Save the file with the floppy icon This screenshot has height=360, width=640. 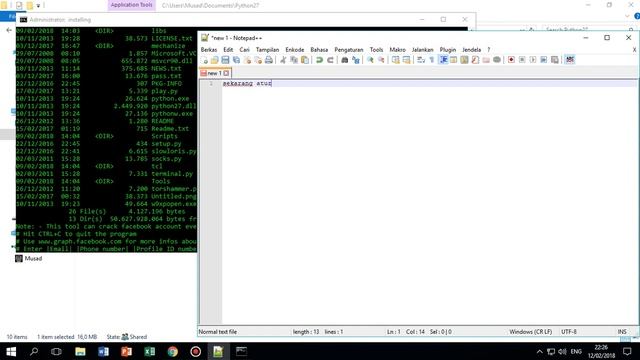tap(225, 60)
